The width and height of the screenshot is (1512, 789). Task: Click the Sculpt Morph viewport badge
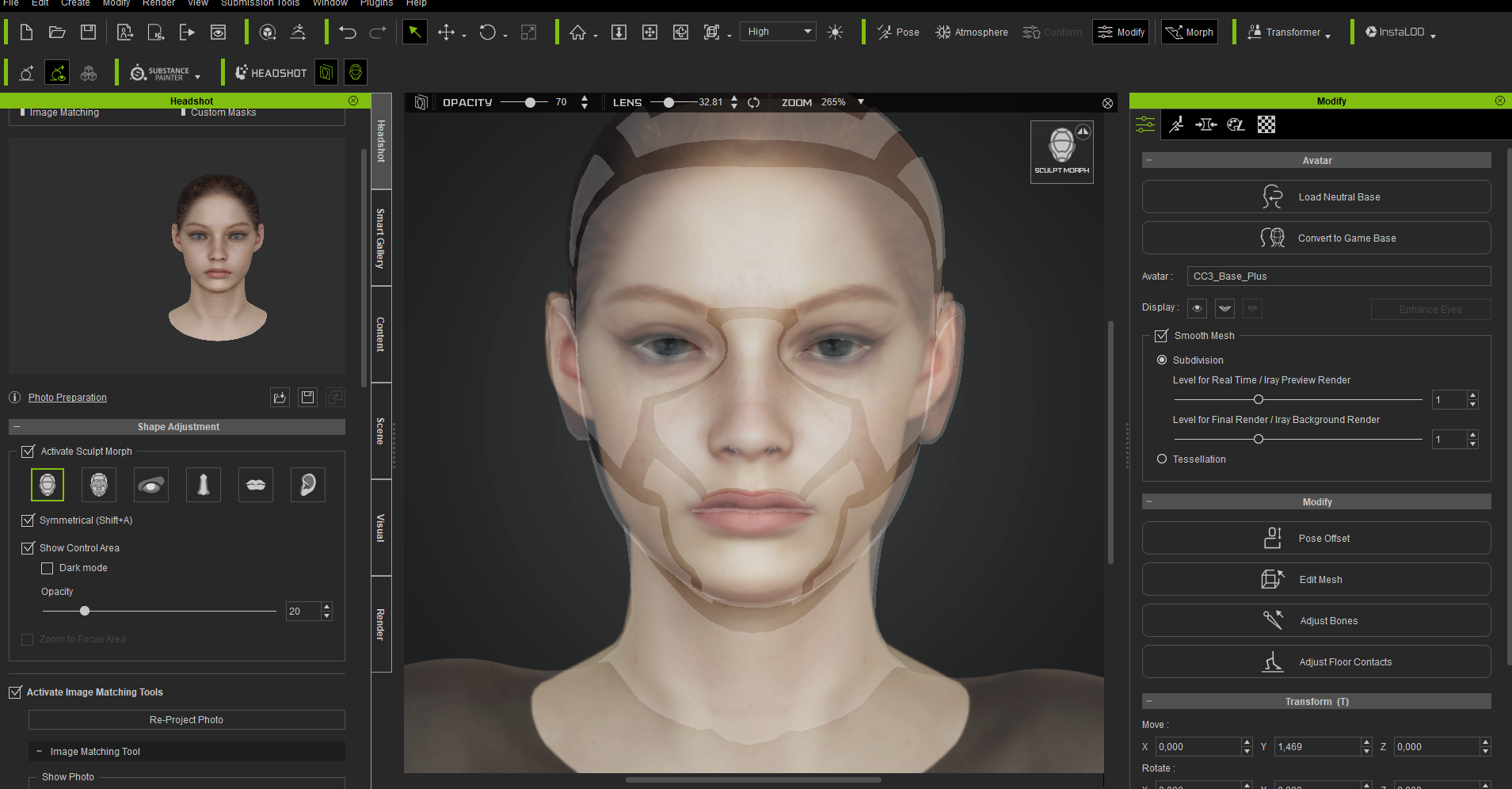pos(1062,151)
